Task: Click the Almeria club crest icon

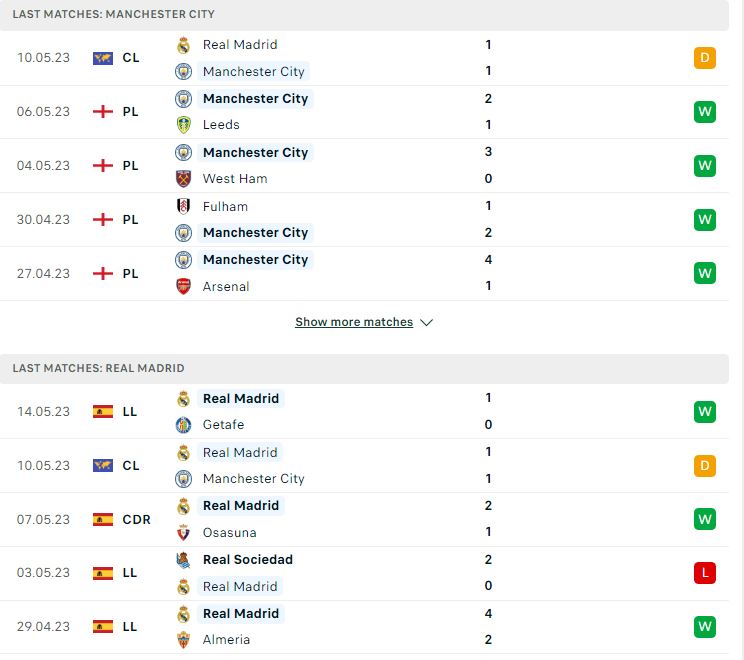Action: click(183, 640)
